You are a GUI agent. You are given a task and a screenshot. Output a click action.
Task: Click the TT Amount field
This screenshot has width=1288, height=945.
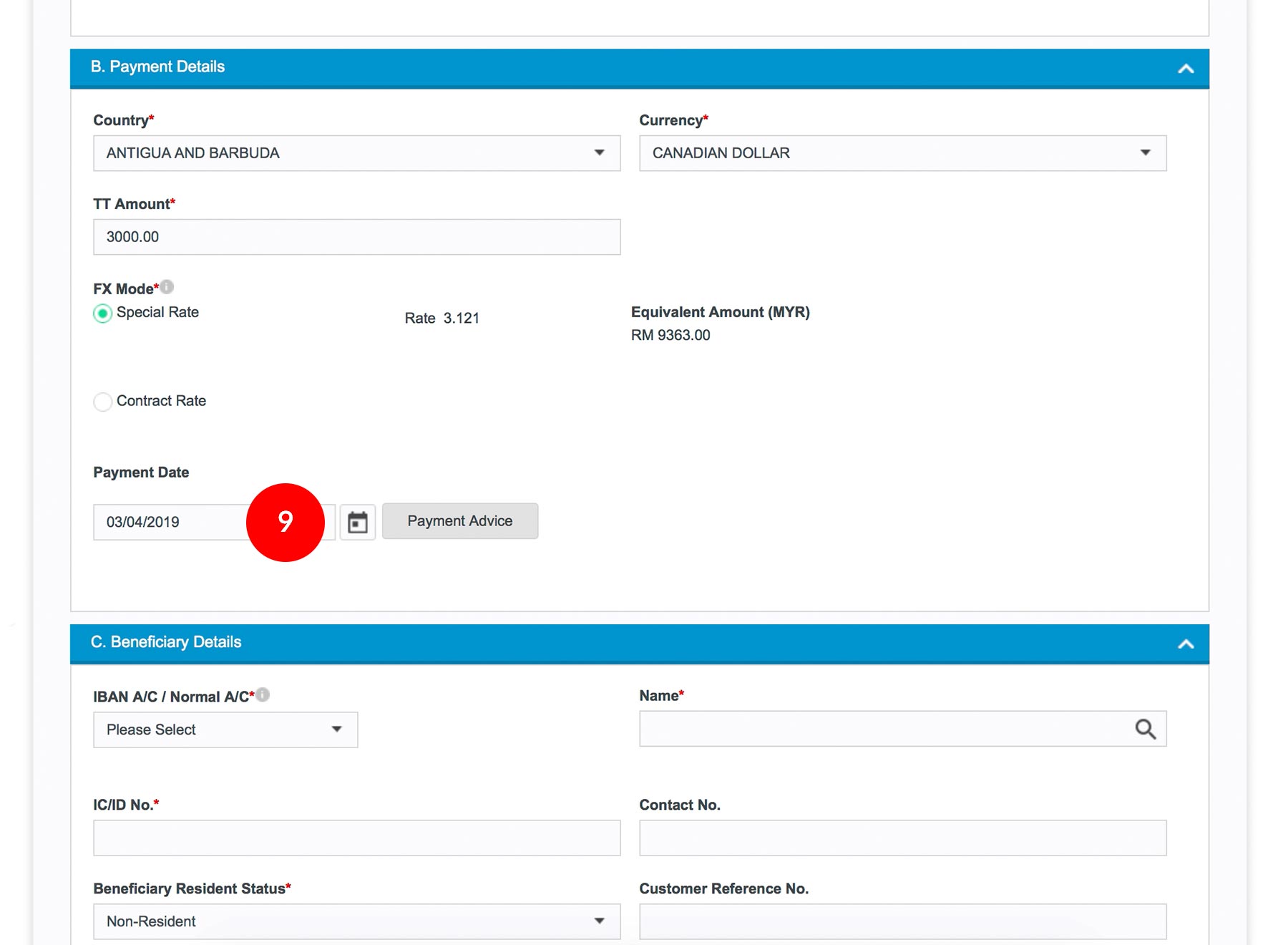tap(356, 237)
